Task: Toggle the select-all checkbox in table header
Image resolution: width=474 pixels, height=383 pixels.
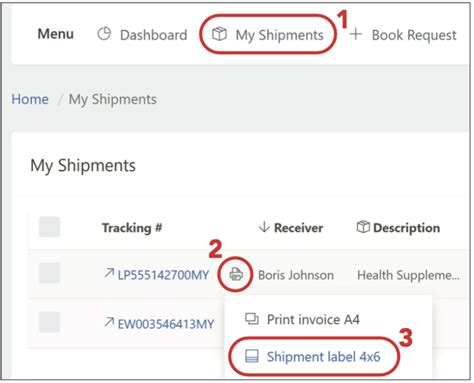Action: click(x=49, y=227)
